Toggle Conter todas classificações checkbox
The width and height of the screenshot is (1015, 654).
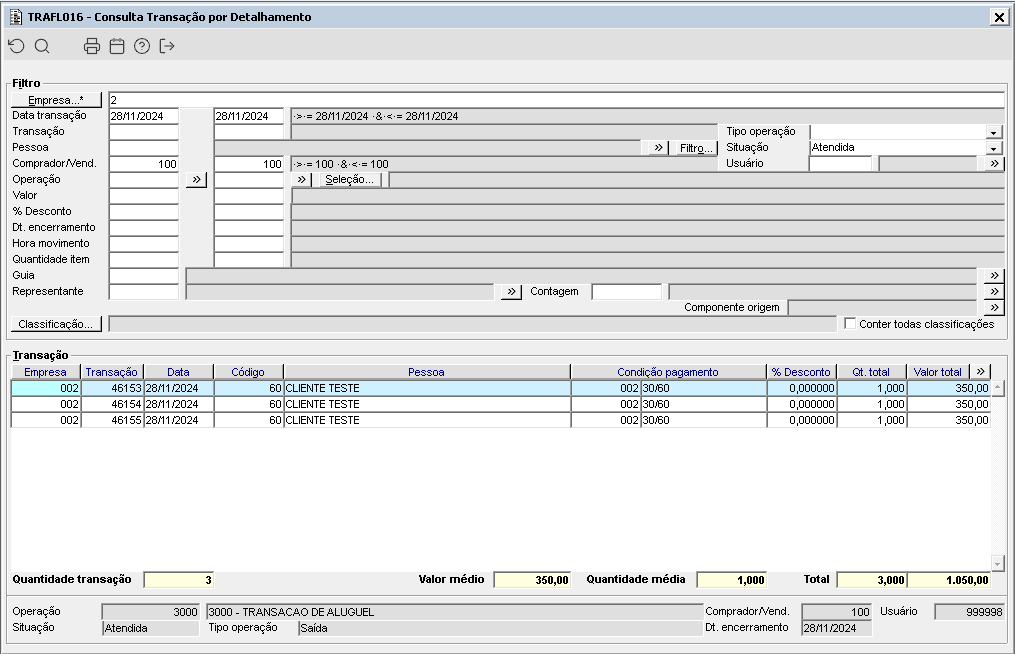point(850,323)
